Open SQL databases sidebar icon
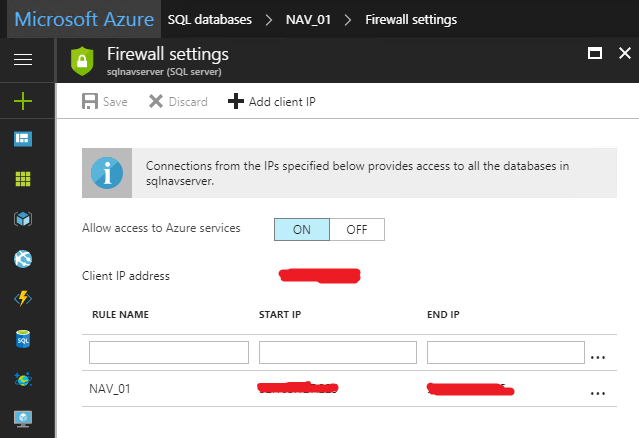 coord(22,339)
